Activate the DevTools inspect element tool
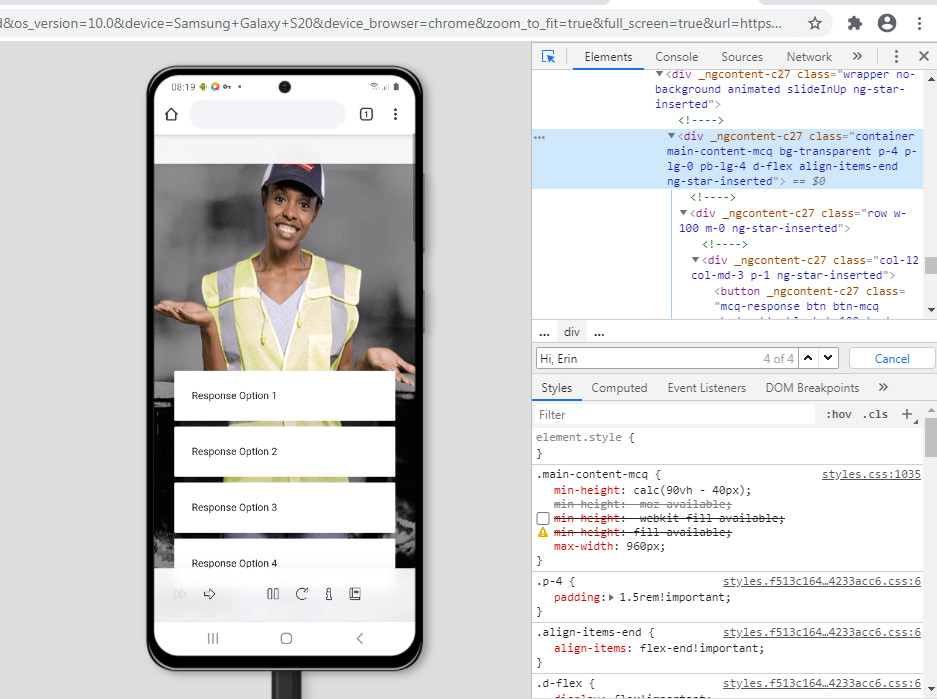This screenshot has width=937, height=699. [x=548, y=57]
